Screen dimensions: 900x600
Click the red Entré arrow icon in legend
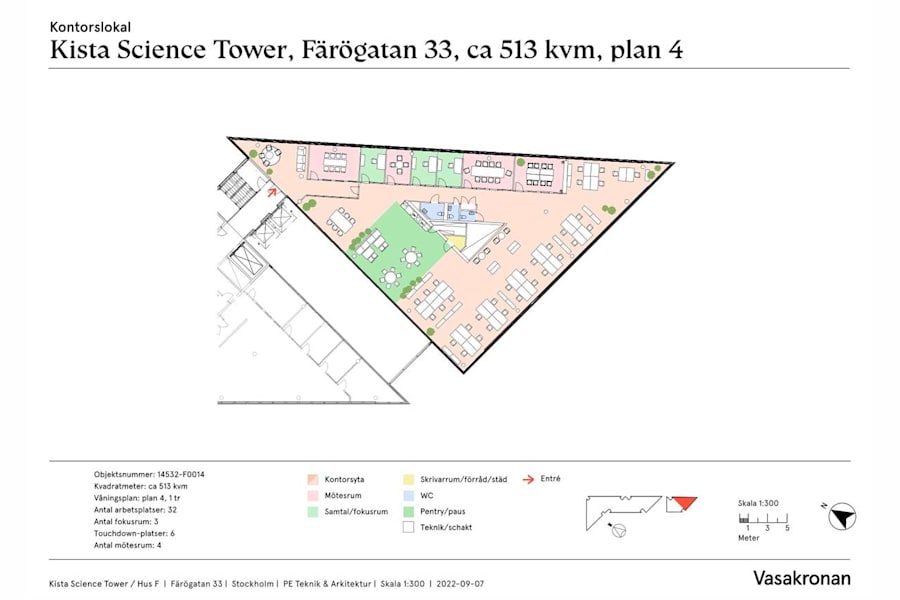click(x=527, y=478)
